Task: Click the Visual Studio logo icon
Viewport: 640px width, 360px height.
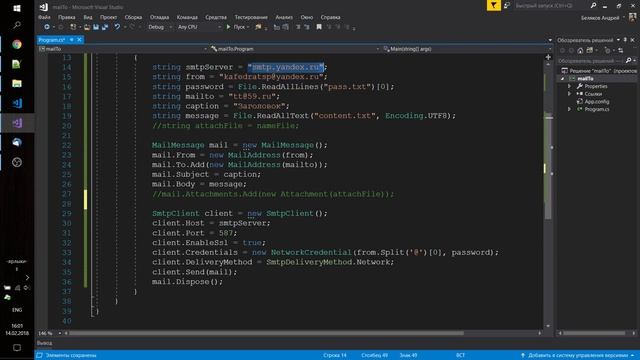Action: 44,7
